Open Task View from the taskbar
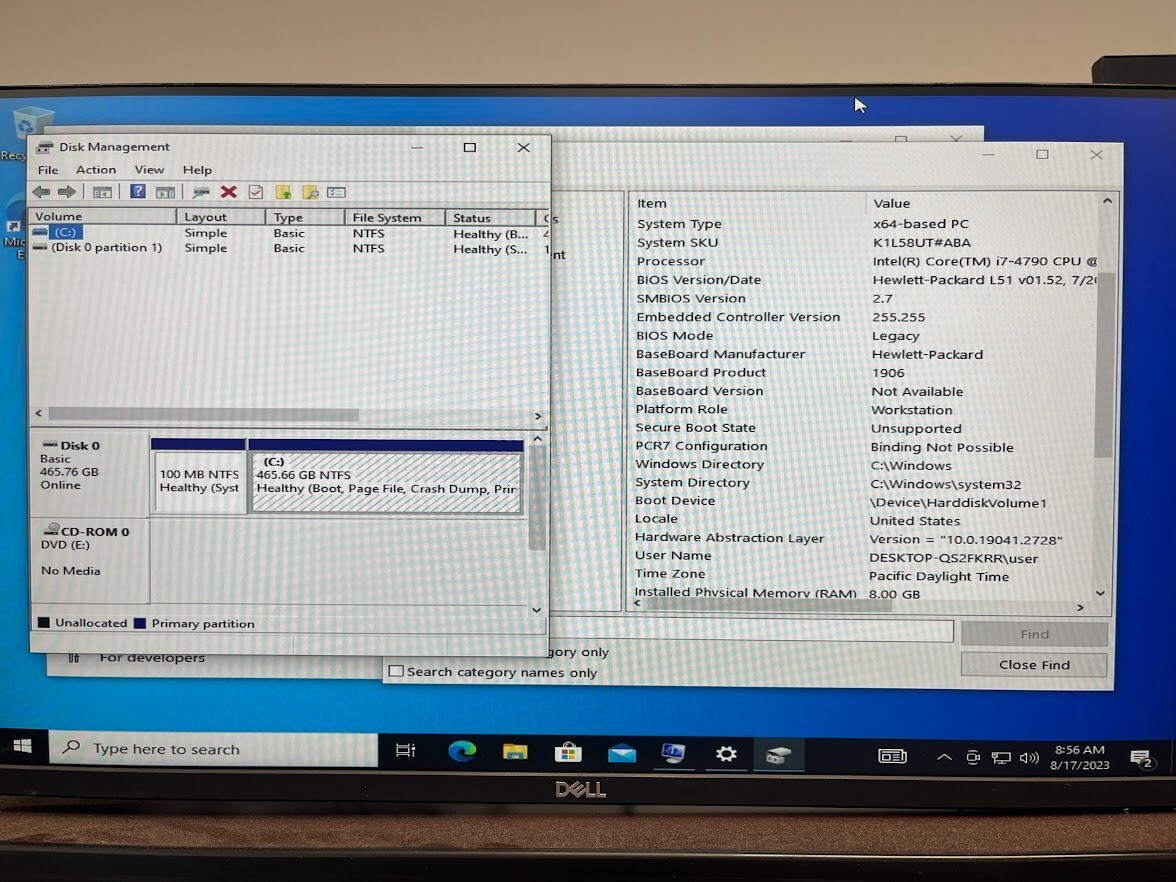 (406, 750)
